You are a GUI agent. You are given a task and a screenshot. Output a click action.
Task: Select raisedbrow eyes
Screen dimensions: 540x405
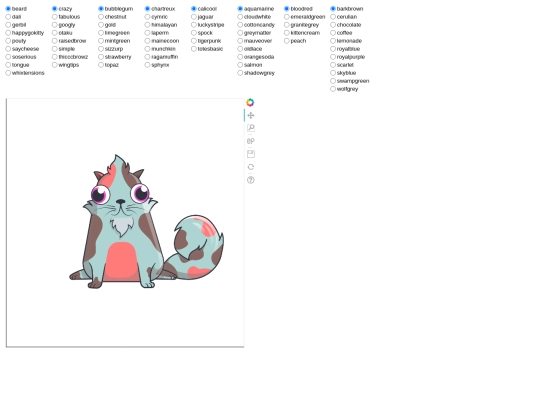55,41
